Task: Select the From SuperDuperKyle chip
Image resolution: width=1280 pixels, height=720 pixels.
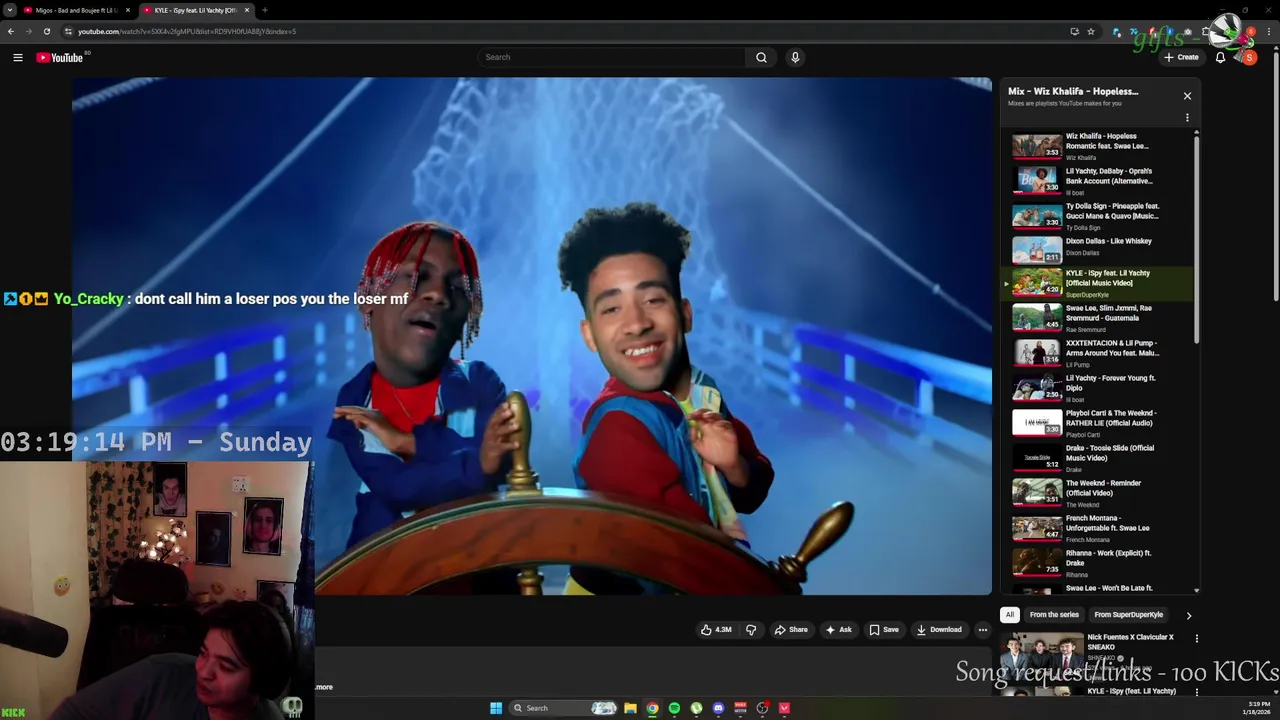Action: [1128, 615]
